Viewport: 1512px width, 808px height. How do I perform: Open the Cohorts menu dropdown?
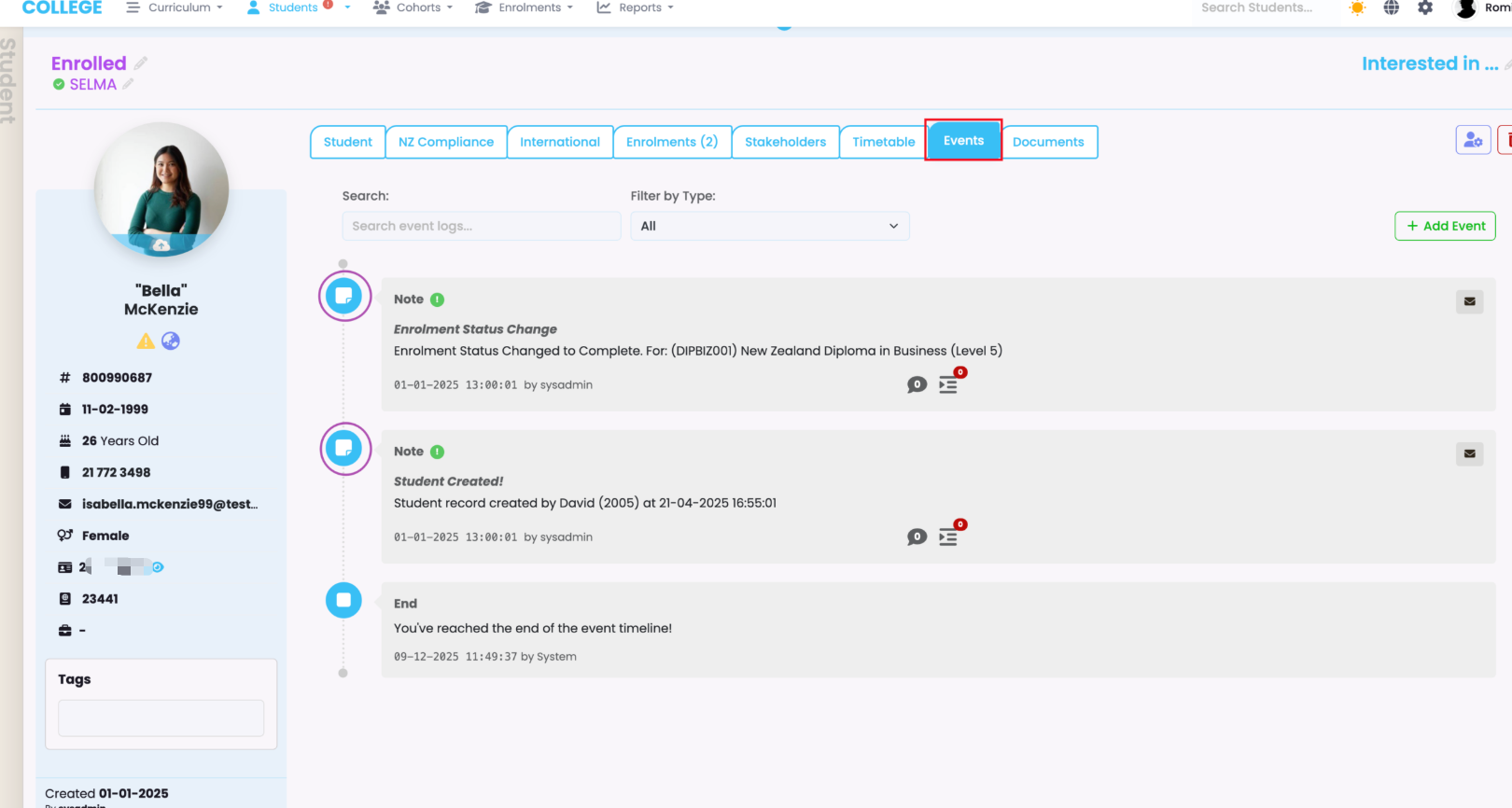tap(413, 7)
